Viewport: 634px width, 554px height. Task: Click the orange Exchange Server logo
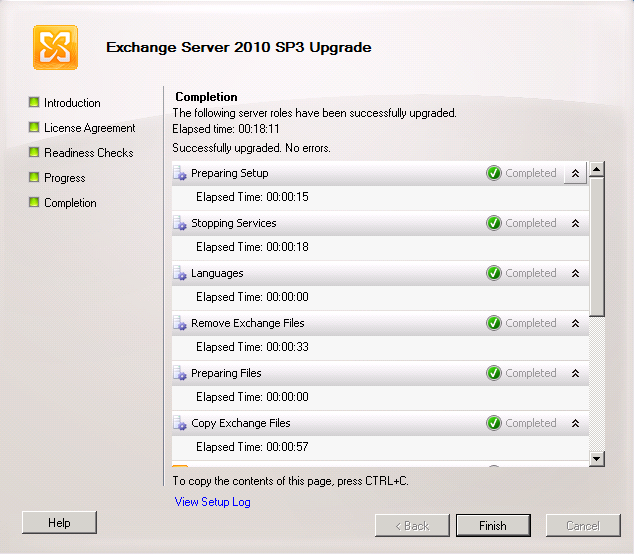55,47
